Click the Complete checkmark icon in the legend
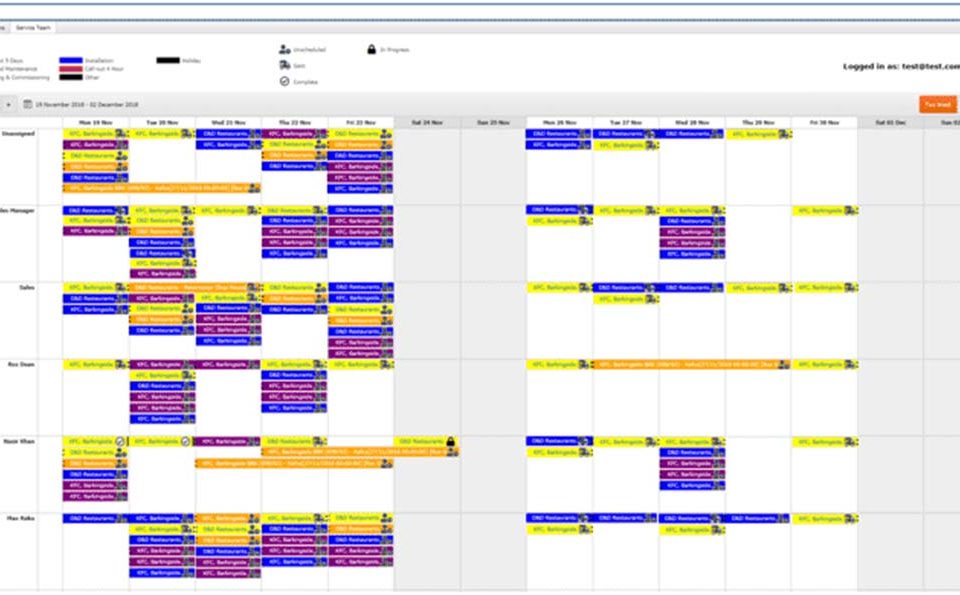This screenshot has height=595, width=960. [x=285, y=81]
